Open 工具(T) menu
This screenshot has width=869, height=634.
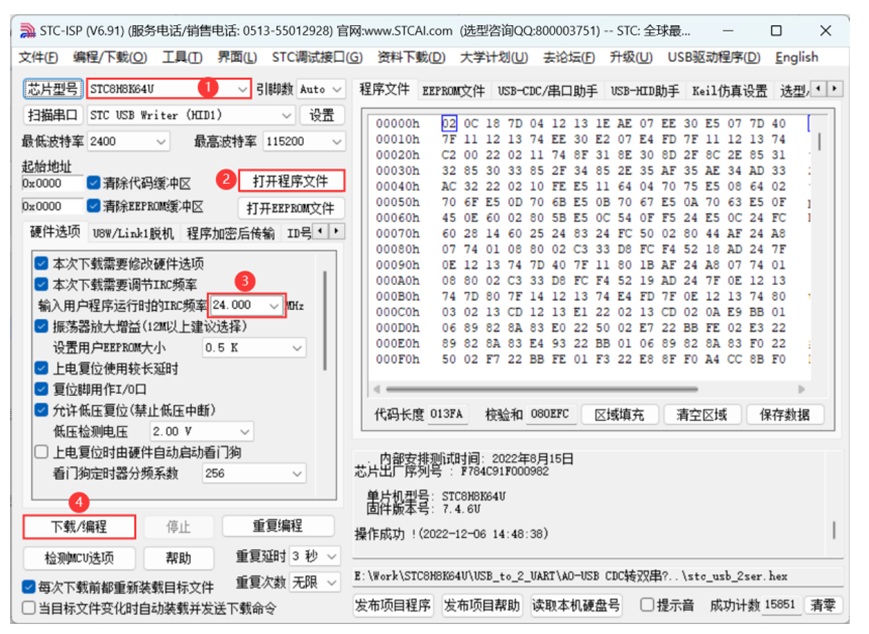point(182,58)
